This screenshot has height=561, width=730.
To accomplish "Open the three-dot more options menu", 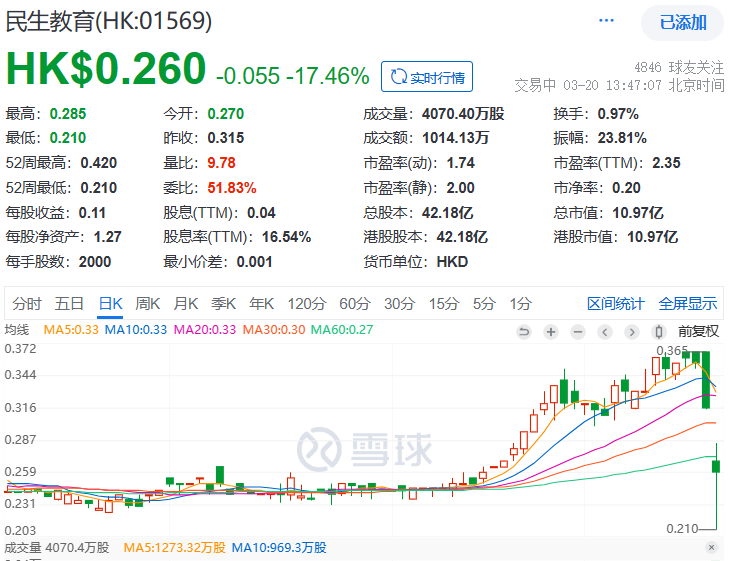I will click(x=607, y=21).
